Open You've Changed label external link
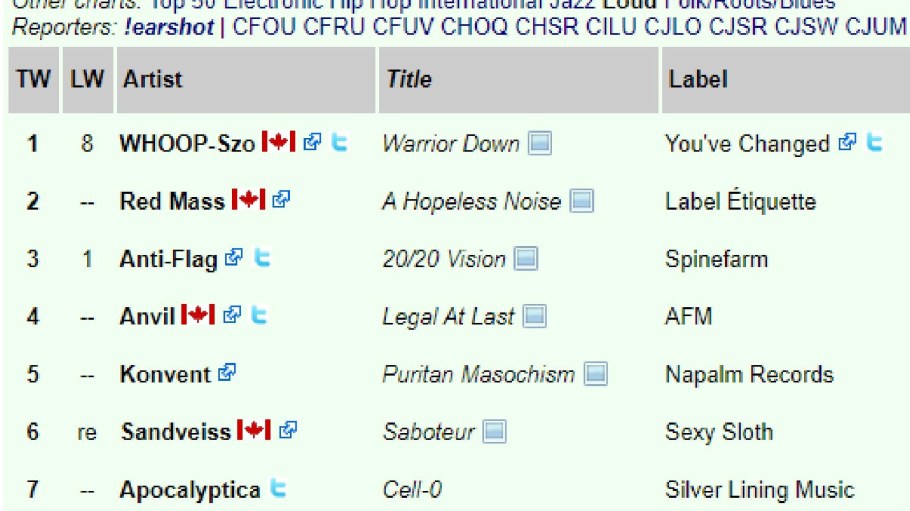Image resolution: width=910 pixels, height=511 pixels. (x=847, y=143)
